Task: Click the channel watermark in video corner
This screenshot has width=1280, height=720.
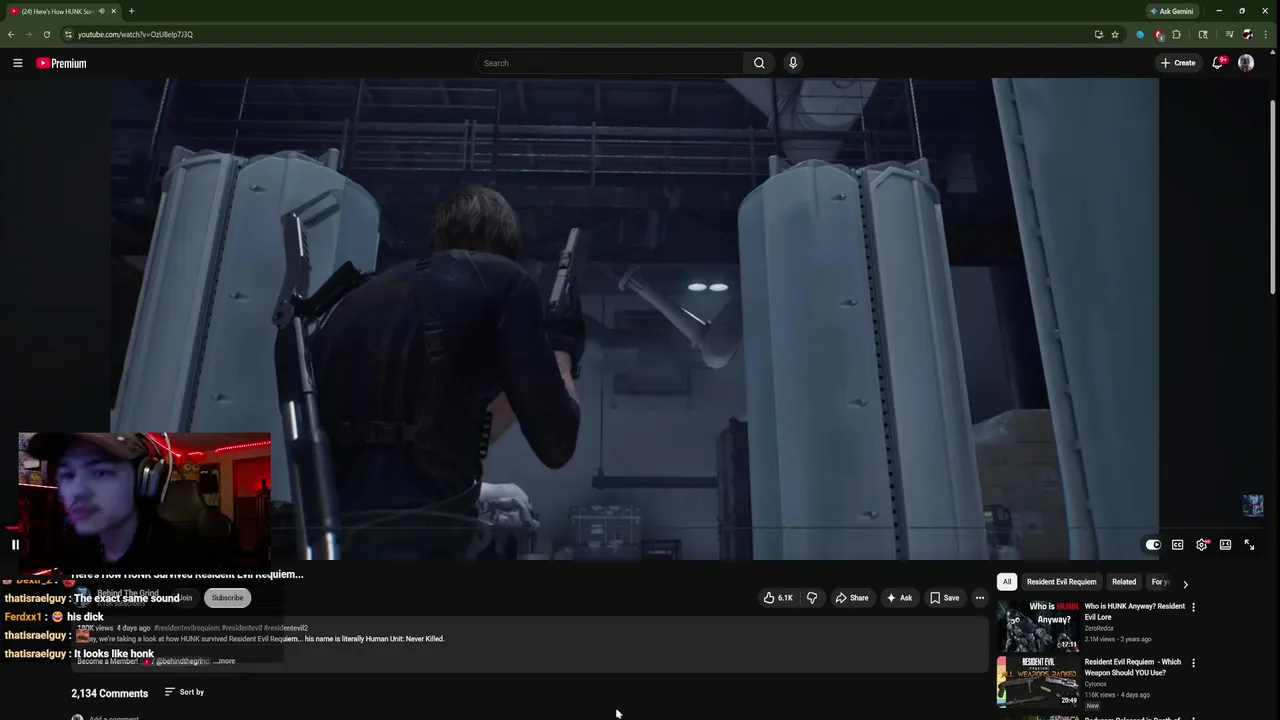Action: coord(1252,505)
